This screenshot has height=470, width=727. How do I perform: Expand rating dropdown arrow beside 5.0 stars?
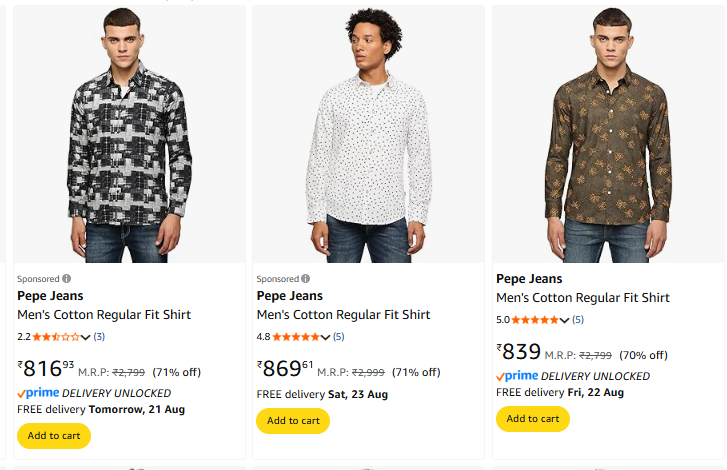tap(566, 321)
